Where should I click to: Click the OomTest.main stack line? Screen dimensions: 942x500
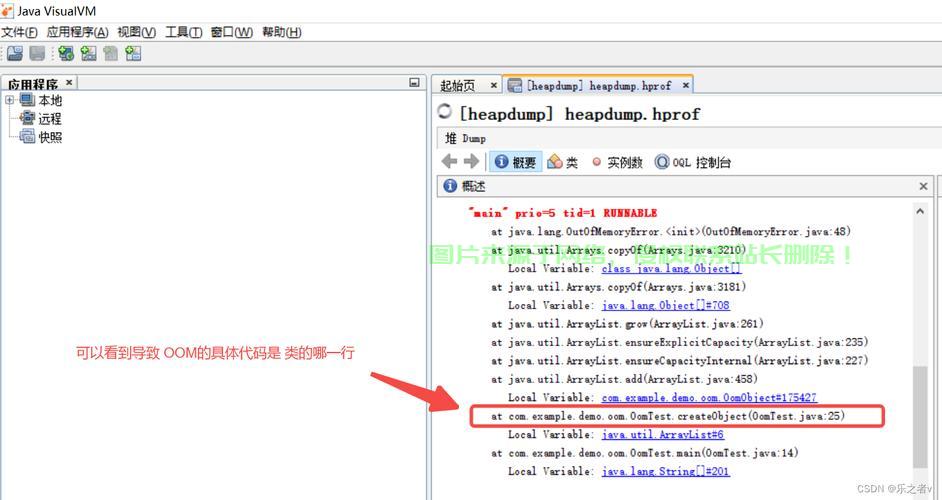(645, 453)
